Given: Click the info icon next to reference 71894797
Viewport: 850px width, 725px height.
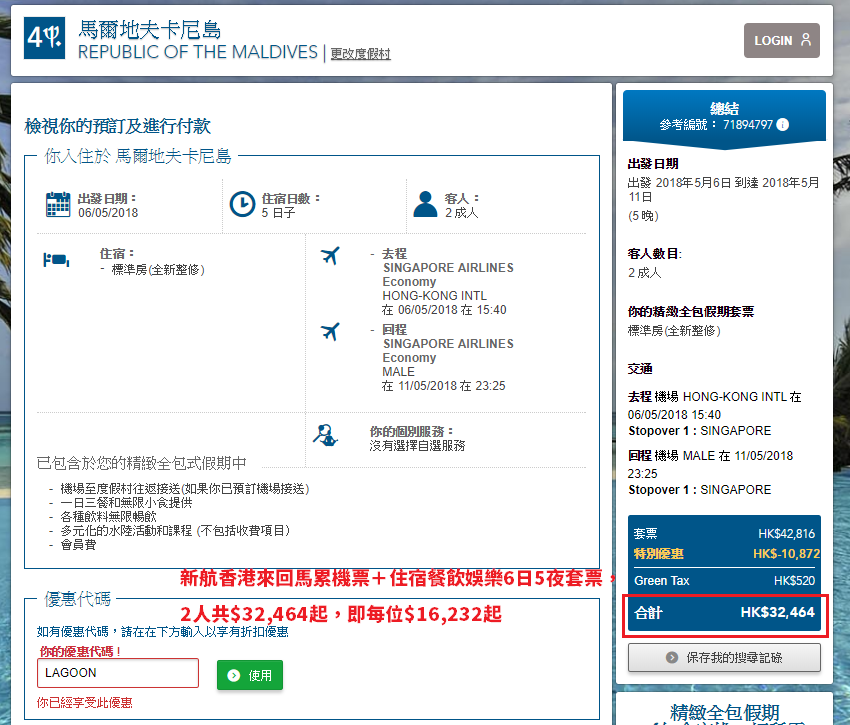Looking at the screenshot, I should coord(782,125).
